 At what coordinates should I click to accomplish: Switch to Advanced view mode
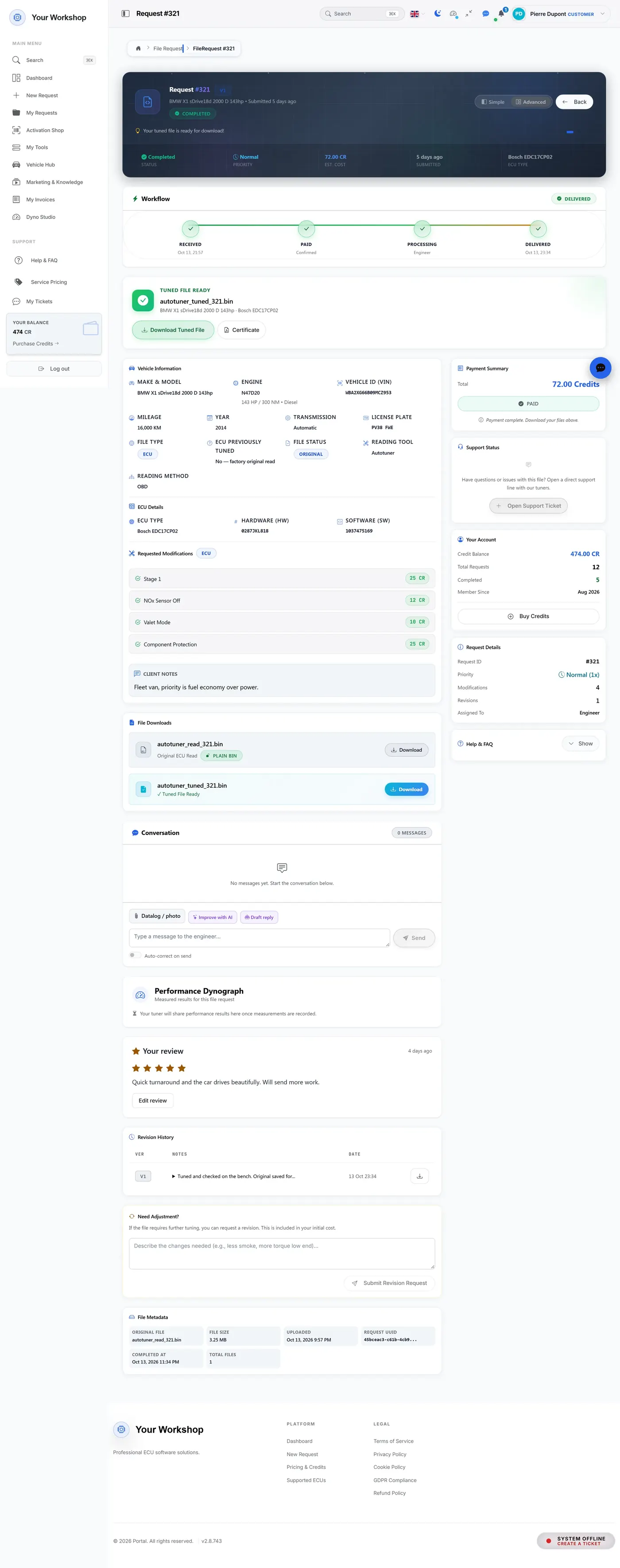pyautogui.click(x=531, y=102)
